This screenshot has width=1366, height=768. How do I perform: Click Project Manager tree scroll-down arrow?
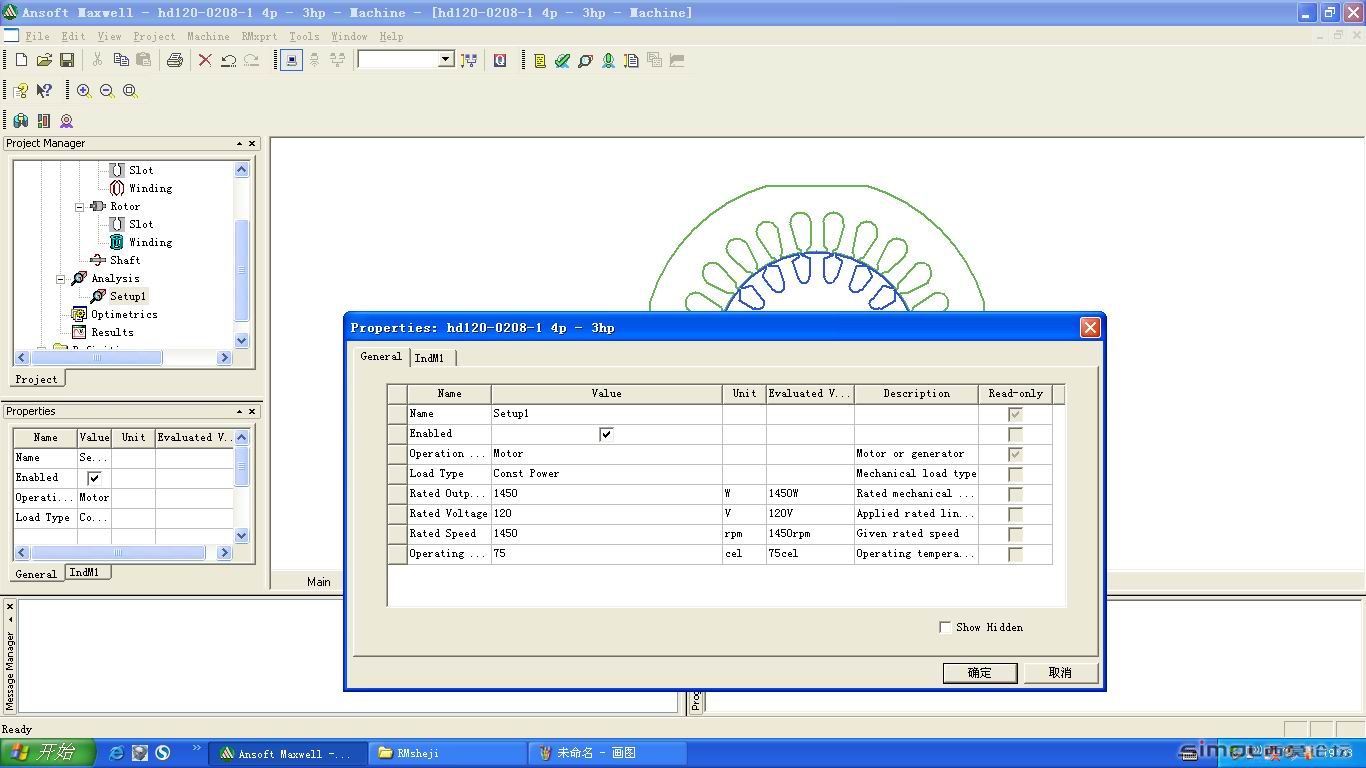[x=241, y=340]
